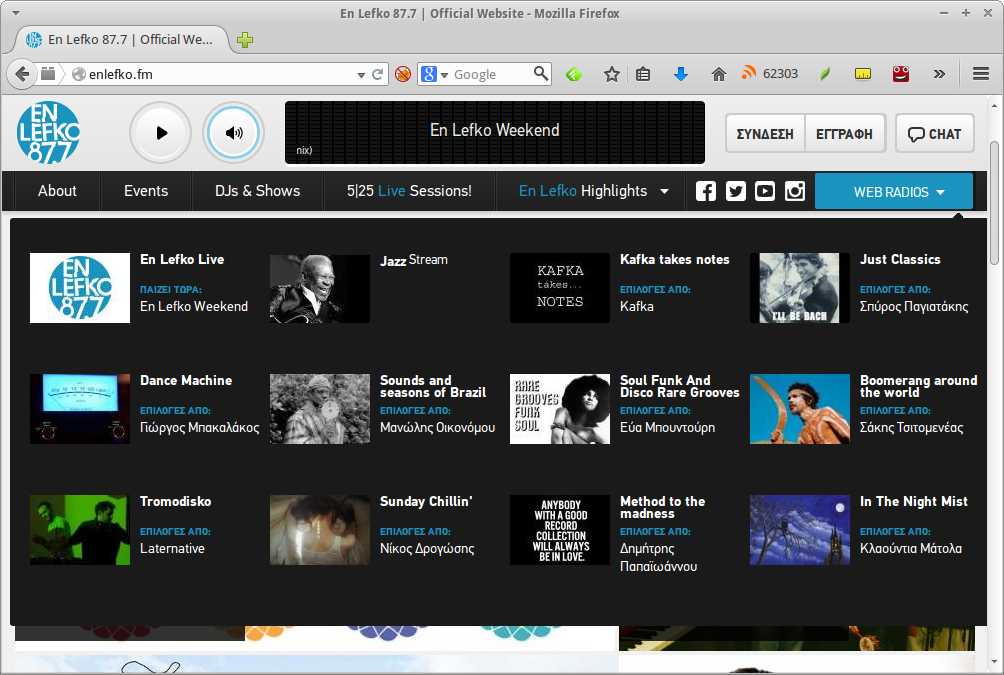Click the green Tromodisko DJs thumbnail
This screenshot has height=675, width=1004.
80,530
